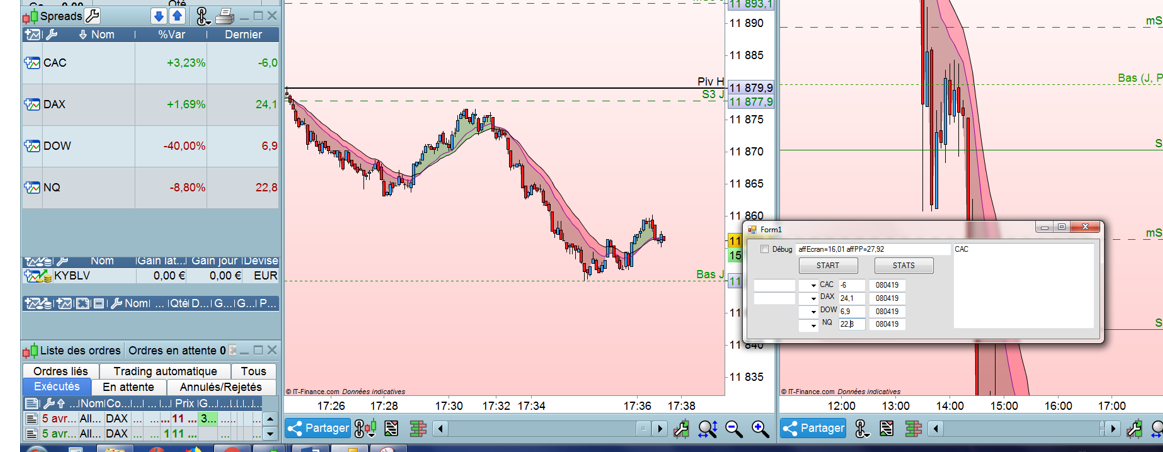
Task: Click the Ordres en attente 0 header
Action: [x=177, y=350]
